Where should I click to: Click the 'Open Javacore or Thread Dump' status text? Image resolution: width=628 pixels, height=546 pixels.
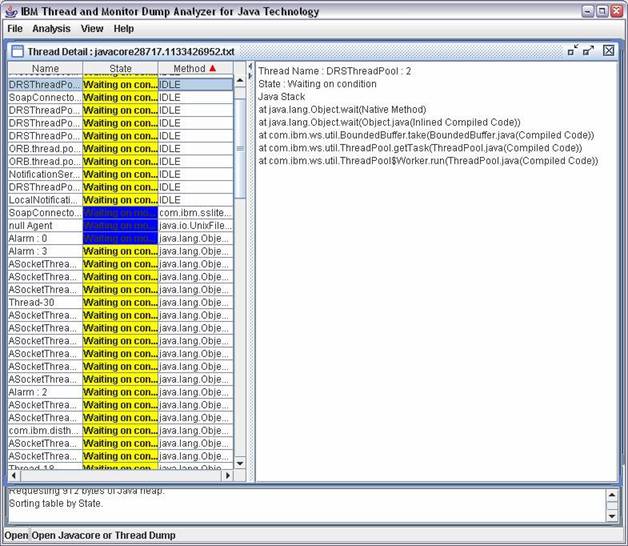pyautogui.click(x=103, y=536)
